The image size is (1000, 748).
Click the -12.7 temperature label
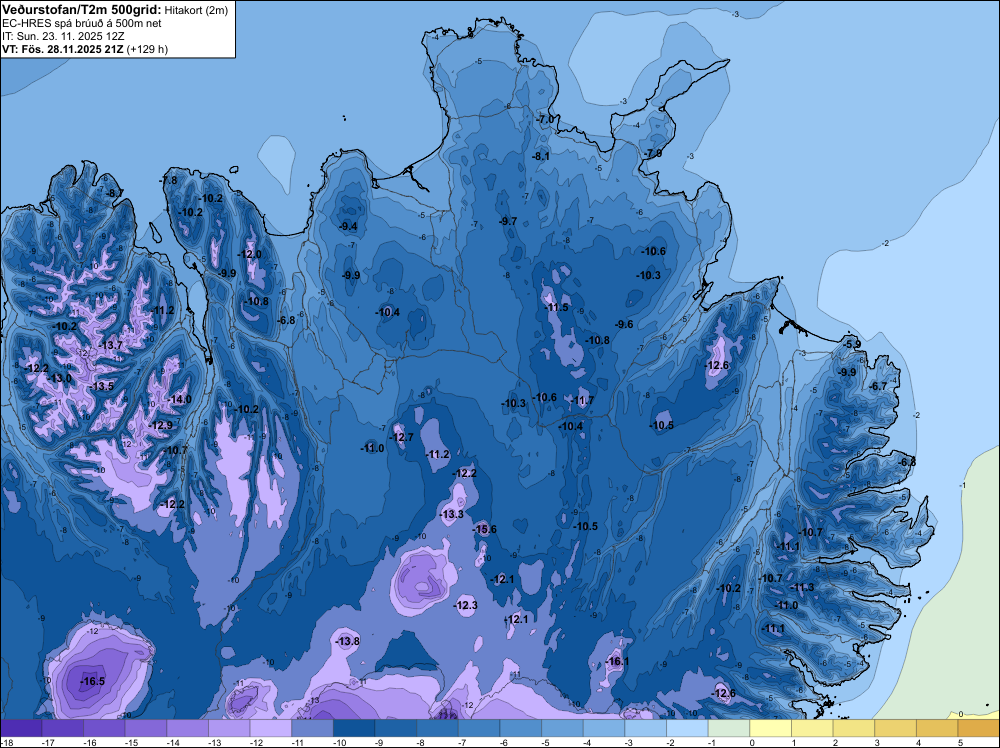point(402,437)
